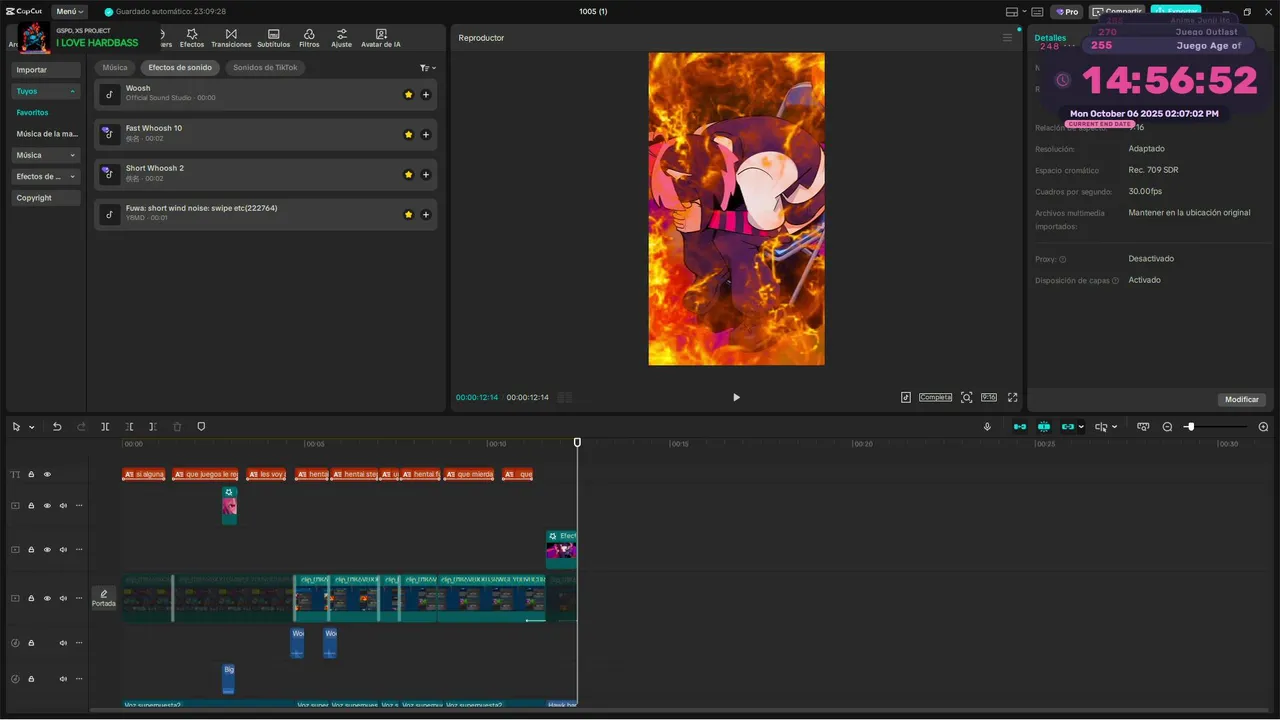The height and width of the screenshot is (720, 1280).
Task: Open linkage options dropdown arrow
Action: (x=1081, y=427)
